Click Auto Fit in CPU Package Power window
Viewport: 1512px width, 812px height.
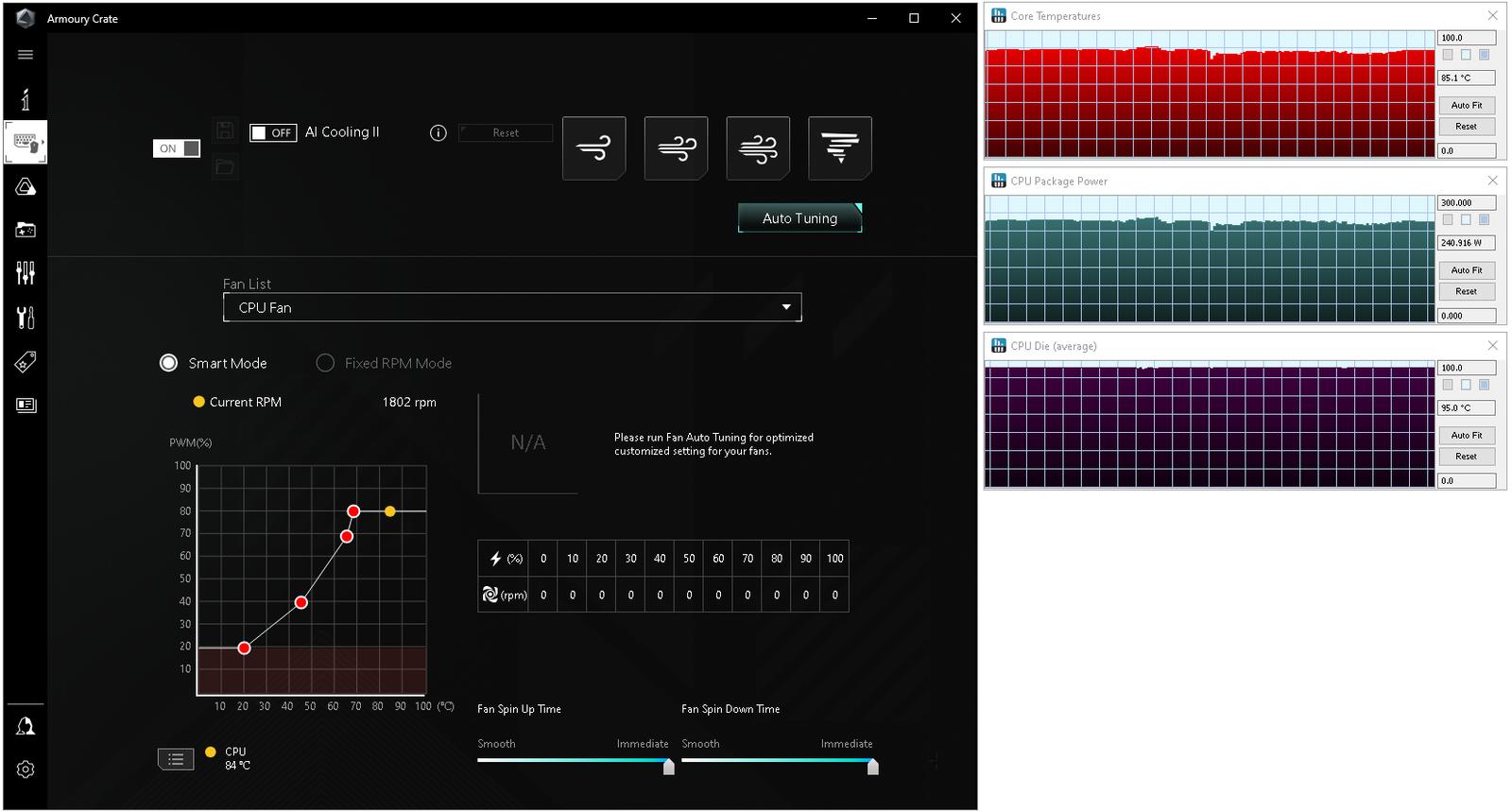pyautogui.click(x=1467, y=270)
